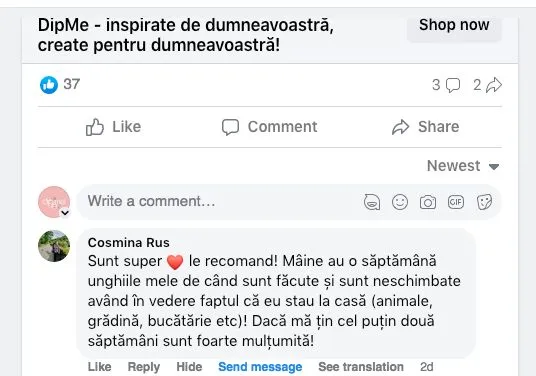
Task: Expand the Newest comment sorting dropdown
Action: coord(463,166)
